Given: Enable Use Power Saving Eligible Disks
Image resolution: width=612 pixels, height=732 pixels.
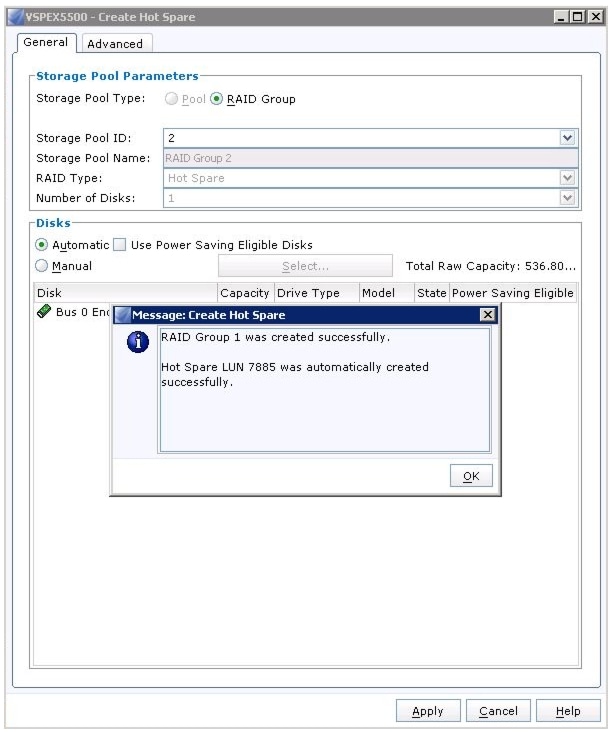Looking at the screenshot, I should (x=120, y=245).
